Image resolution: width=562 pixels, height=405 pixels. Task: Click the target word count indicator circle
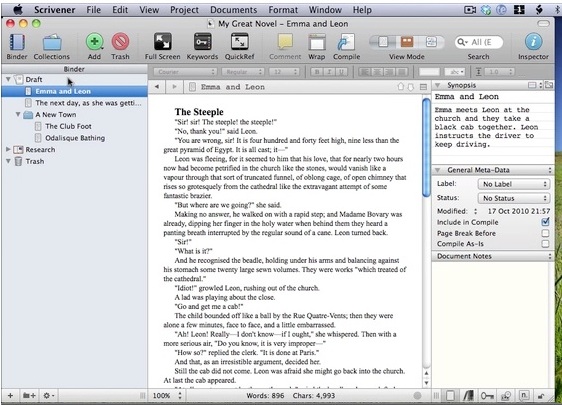tap(417, 396)
